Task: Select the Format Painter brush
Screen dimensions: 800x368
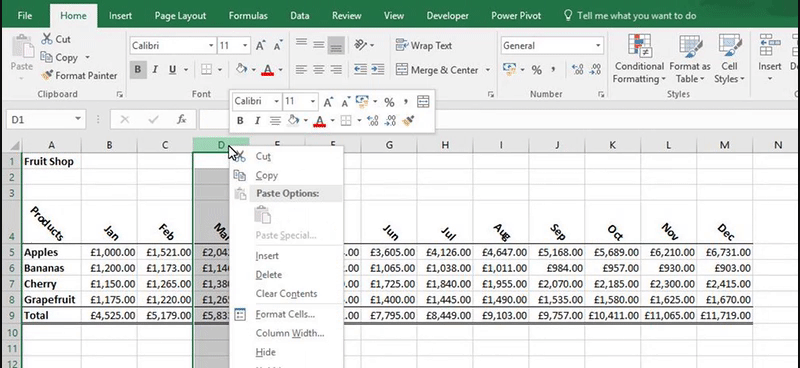Action: pos(47,76)
